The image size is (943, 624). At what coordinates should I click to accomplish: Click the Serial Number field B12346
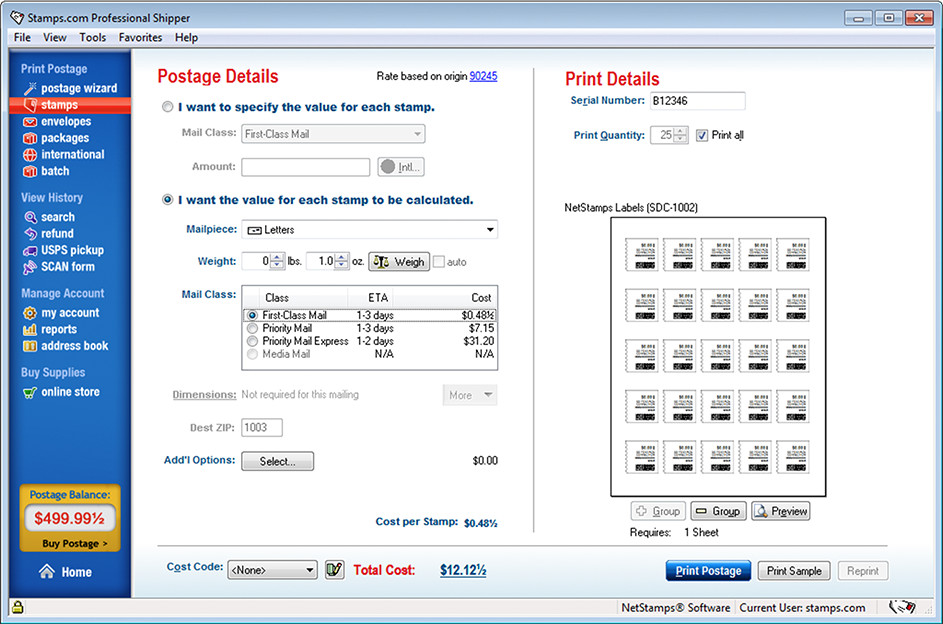[x=698, y=100]
